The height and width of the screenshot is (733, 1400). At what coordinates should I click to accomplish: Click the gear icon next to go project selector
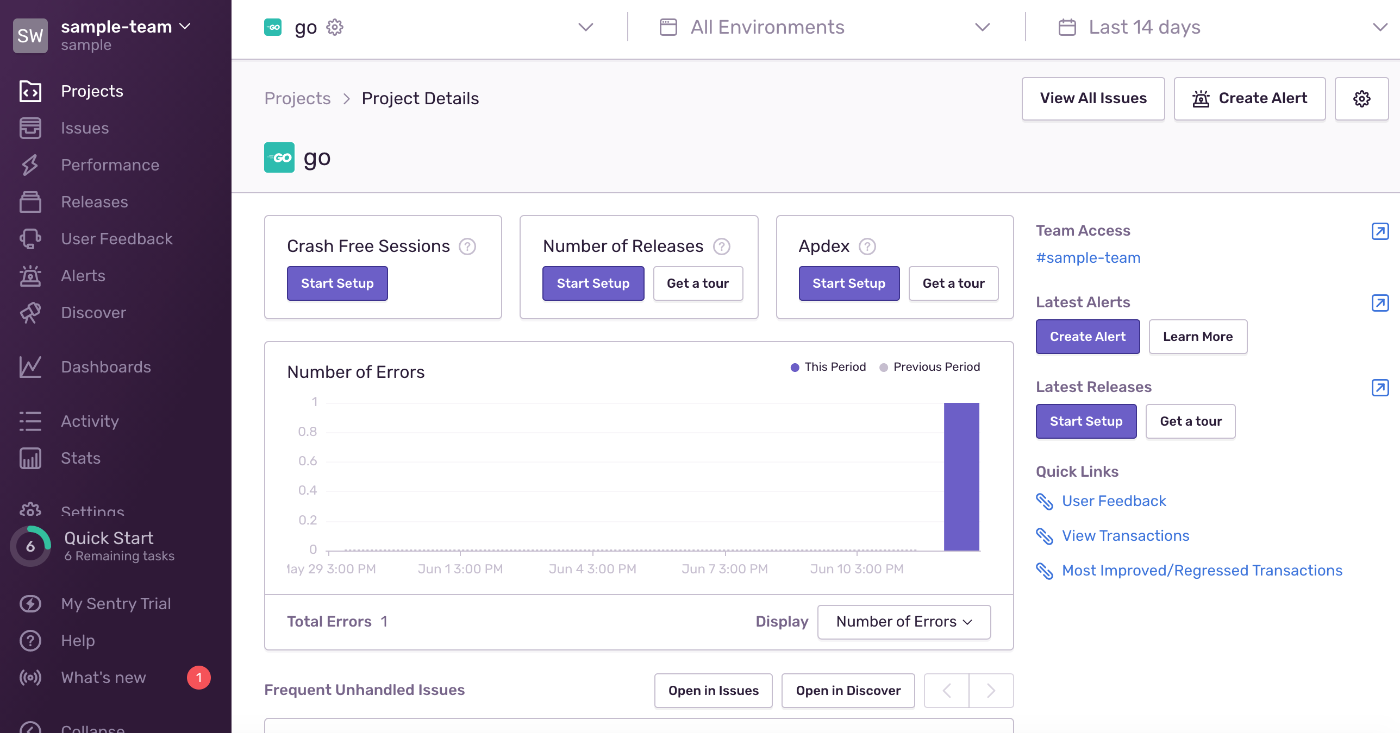tap(335, 28)
